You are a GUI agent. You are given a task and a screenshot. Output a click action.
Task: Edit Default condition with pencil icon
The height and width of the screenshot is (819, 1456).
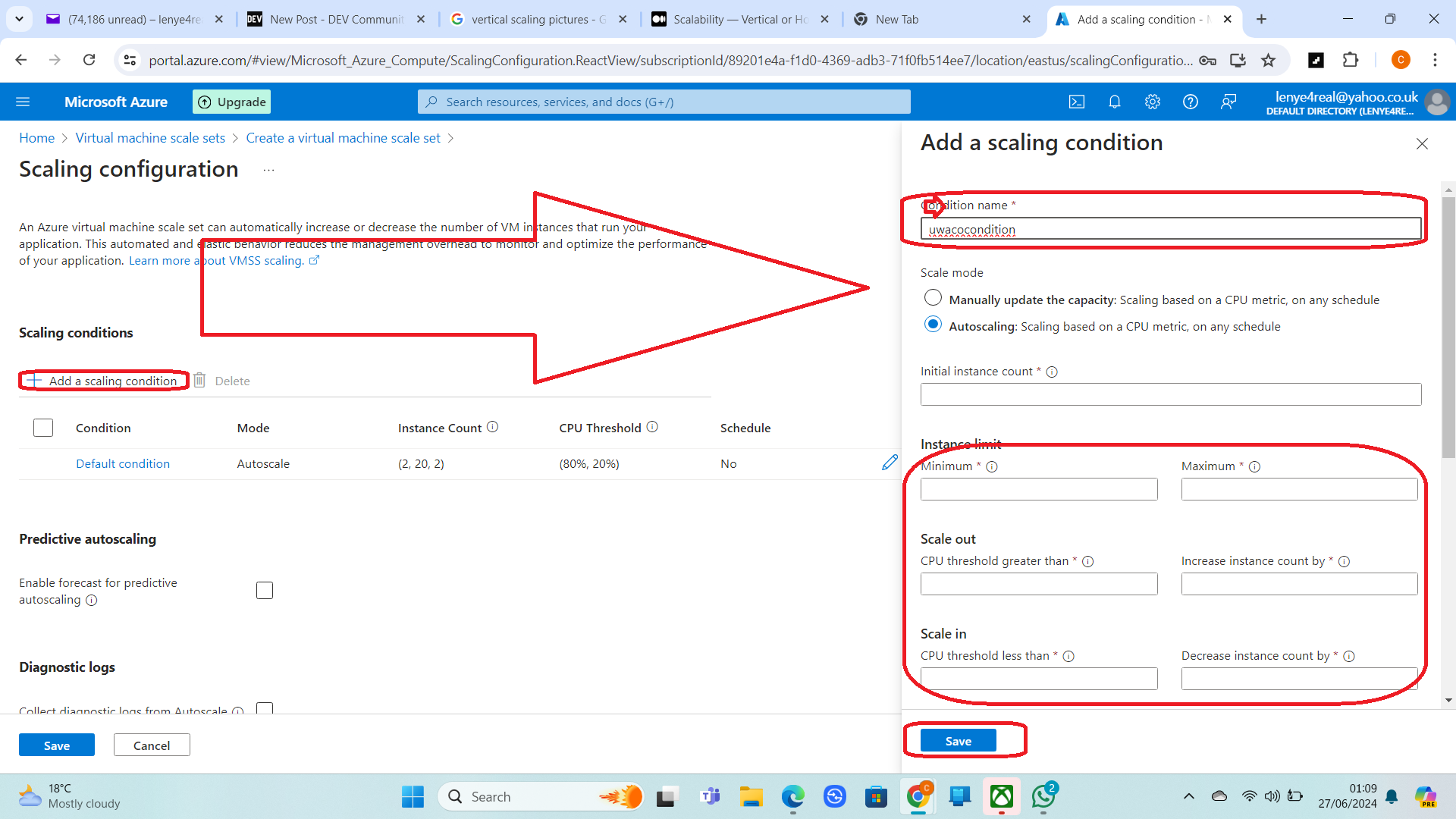[890, 463]
